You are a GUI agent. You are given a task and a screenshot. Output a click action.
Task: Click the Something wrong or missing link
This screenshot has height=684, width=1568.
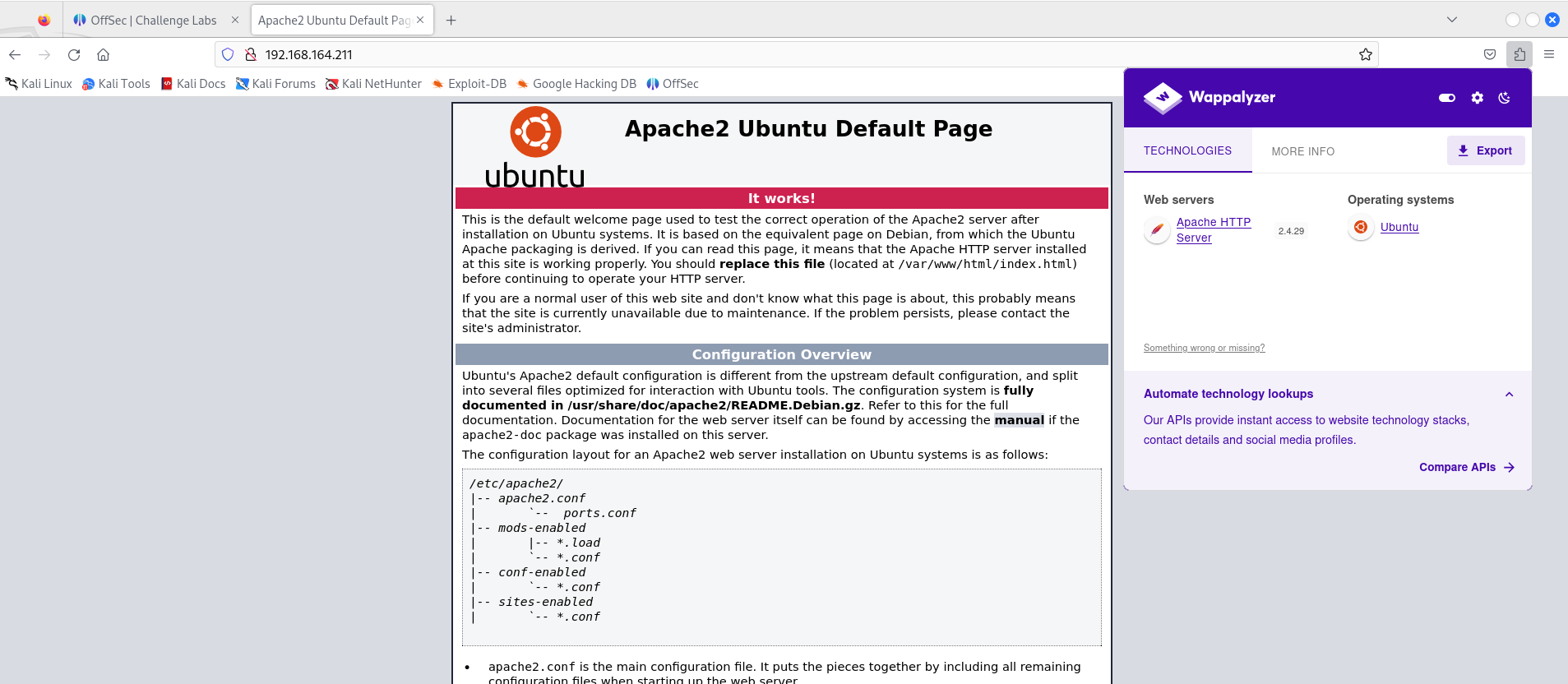click(x=1204, y=348)
